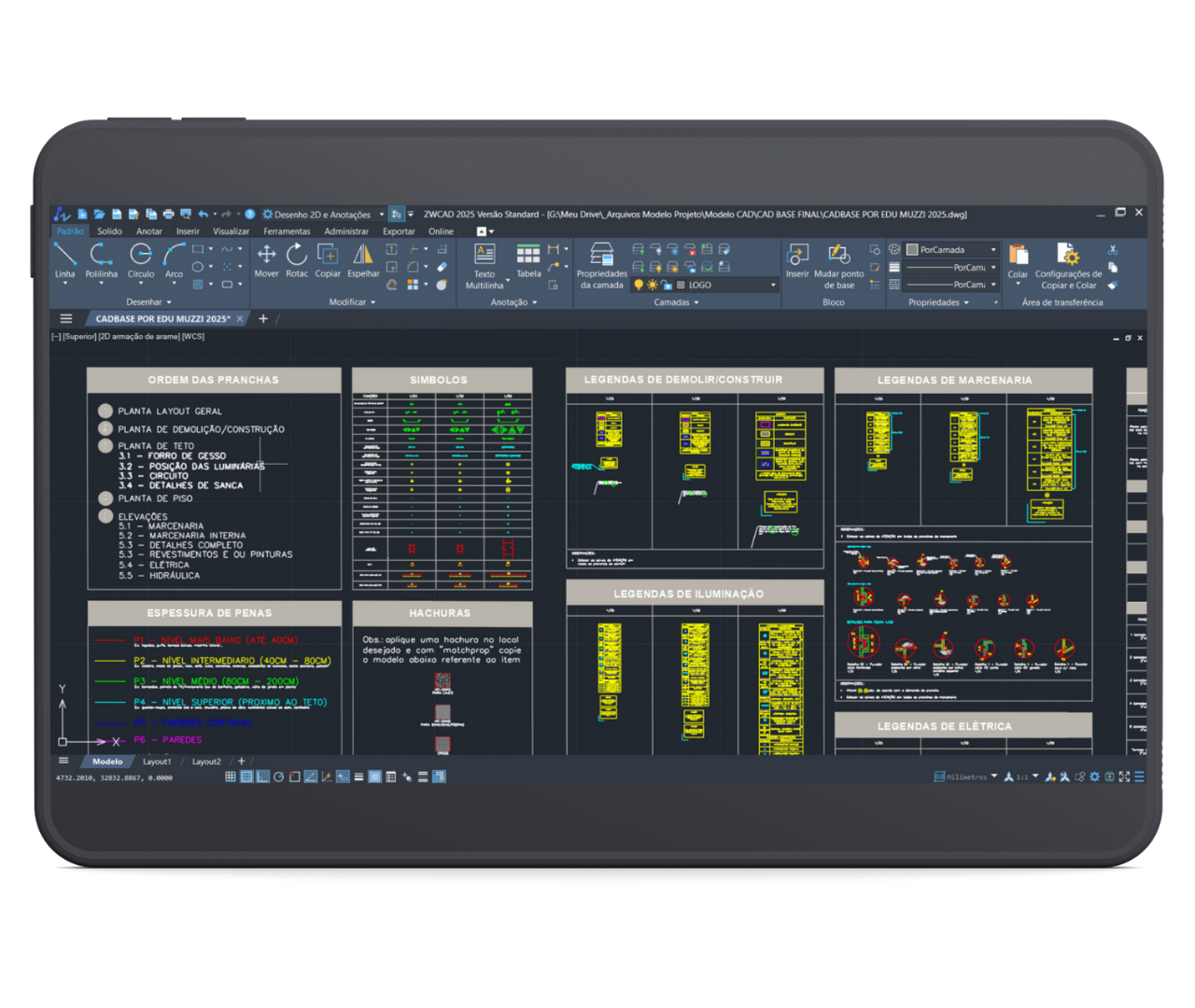Switch to the Anotar ribbon tab

(149, 231)
